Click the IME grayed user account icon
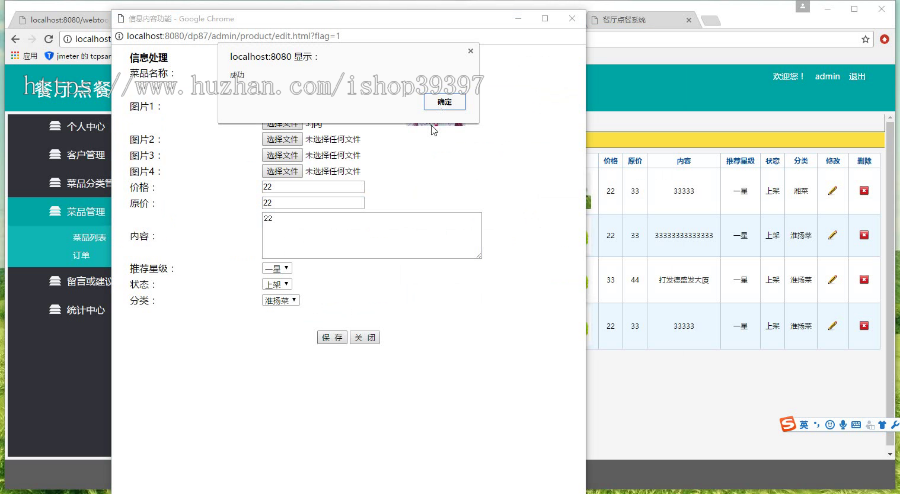The height and width of the screenshot is (494, 900). point(870,425)
